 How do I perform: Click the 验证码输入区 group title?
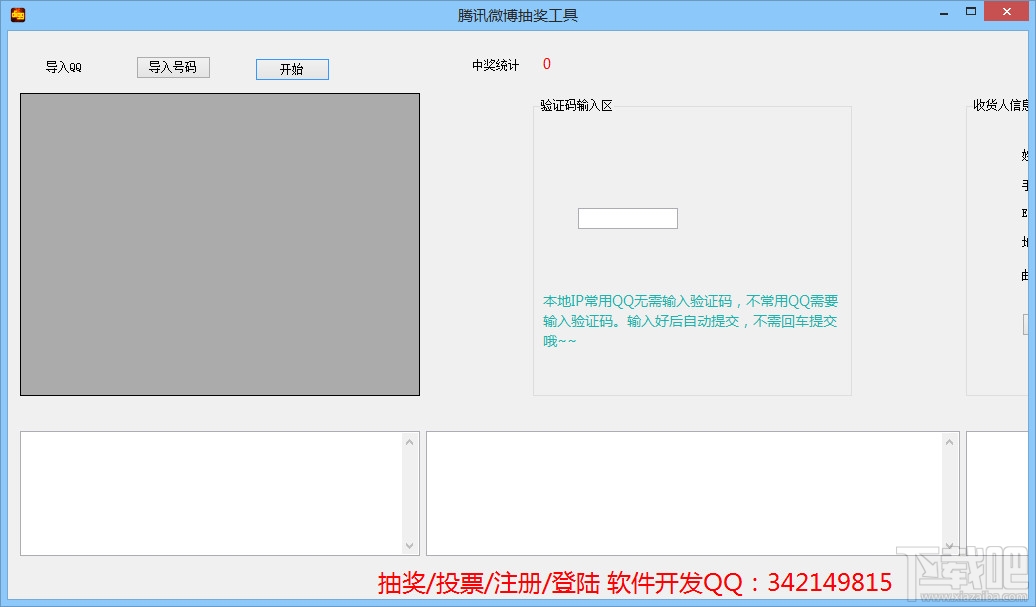pyautogui.click(x=576, y=106)
